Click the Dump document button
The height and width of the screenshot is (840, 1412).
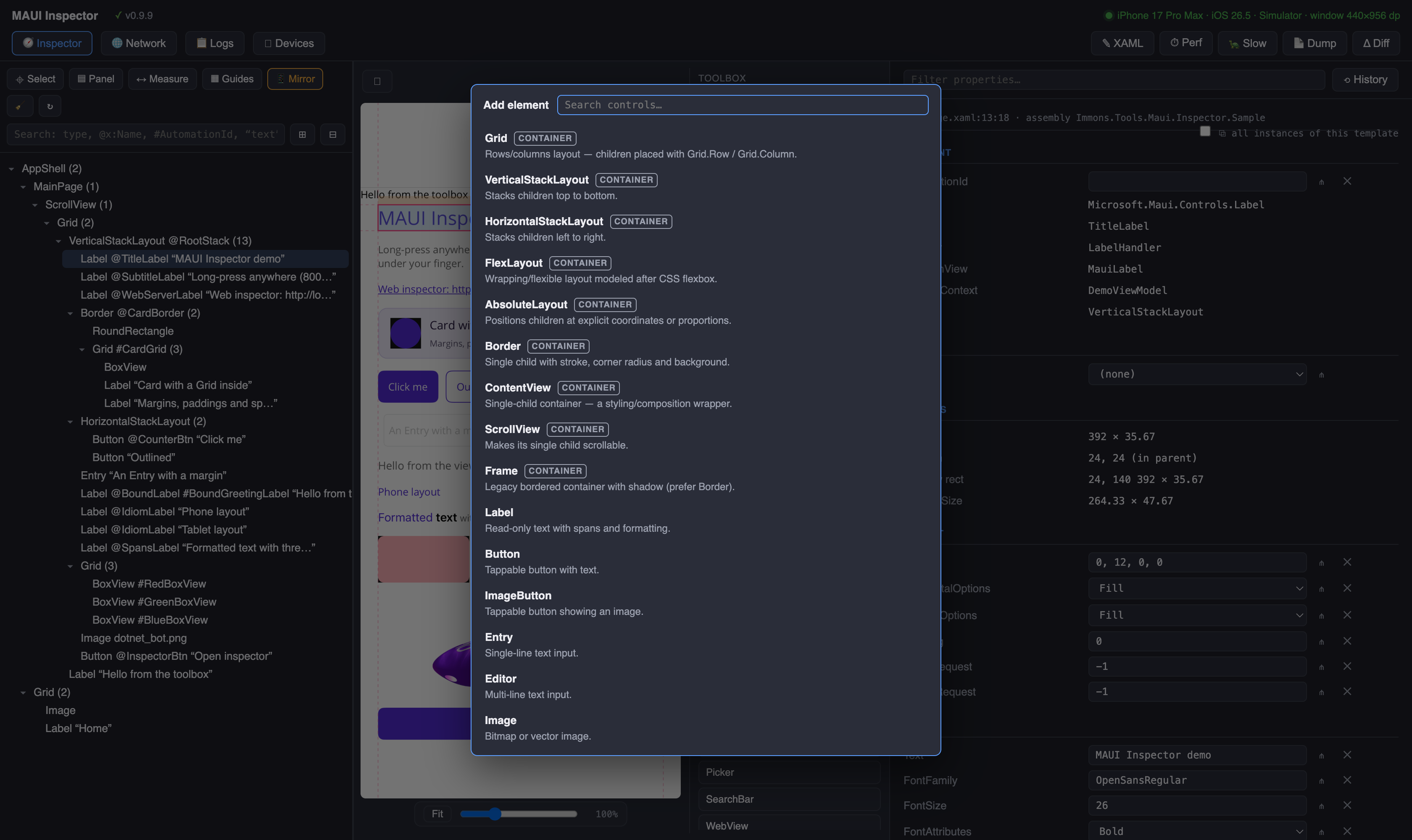[1315, 43]
